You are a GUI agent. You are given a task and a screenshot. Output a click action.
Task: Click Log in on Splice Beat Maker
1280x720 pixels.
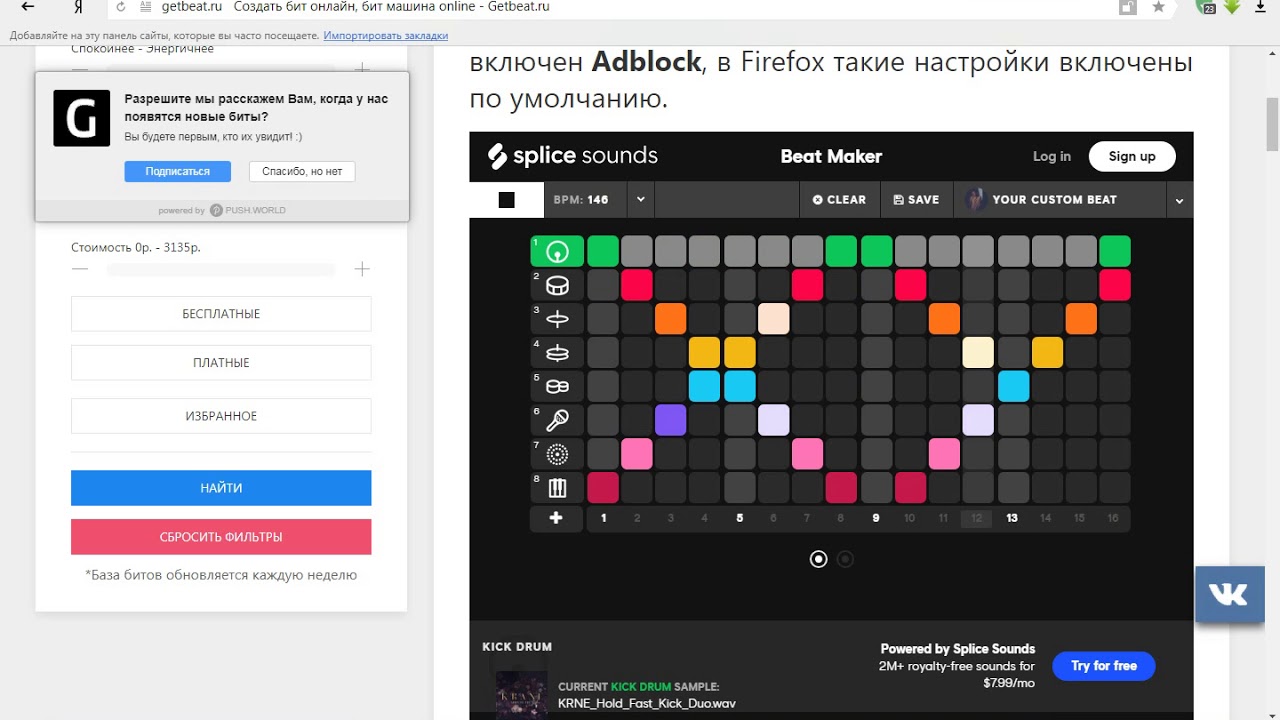point(1052,156)
